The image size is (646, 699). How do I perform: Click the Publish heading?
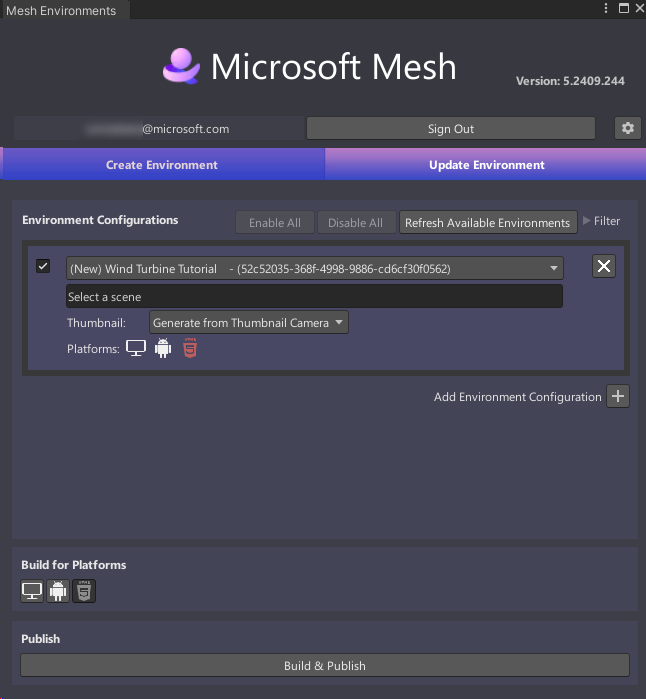click(41, 639)
